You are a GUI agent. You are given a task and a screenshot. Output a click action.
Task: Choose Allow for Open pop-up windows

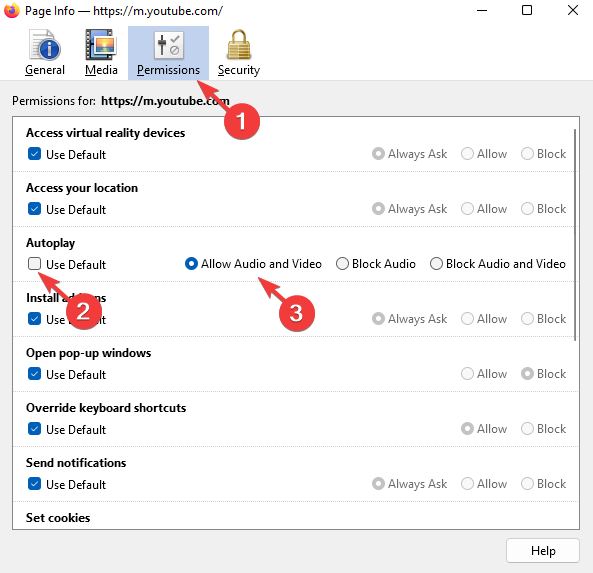467,374
